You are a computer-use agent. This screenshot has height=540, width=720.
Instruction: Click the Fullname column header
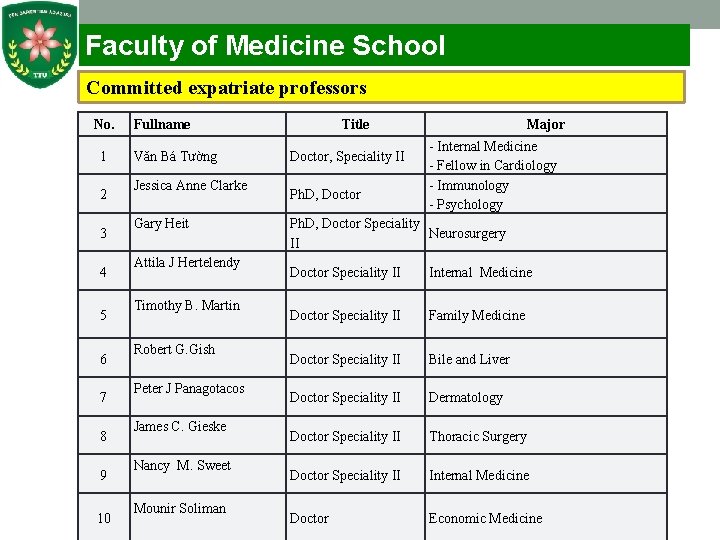click(x=162, y=124)
